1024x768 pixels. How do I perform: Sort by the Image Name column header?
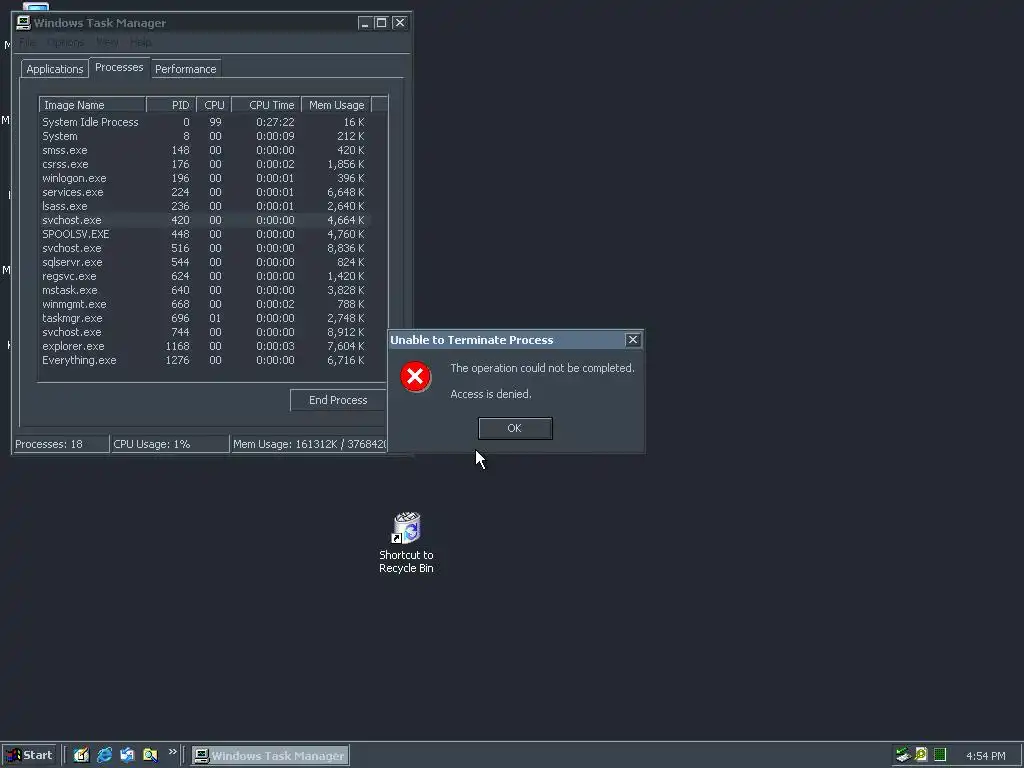click(x=93, y=105)
